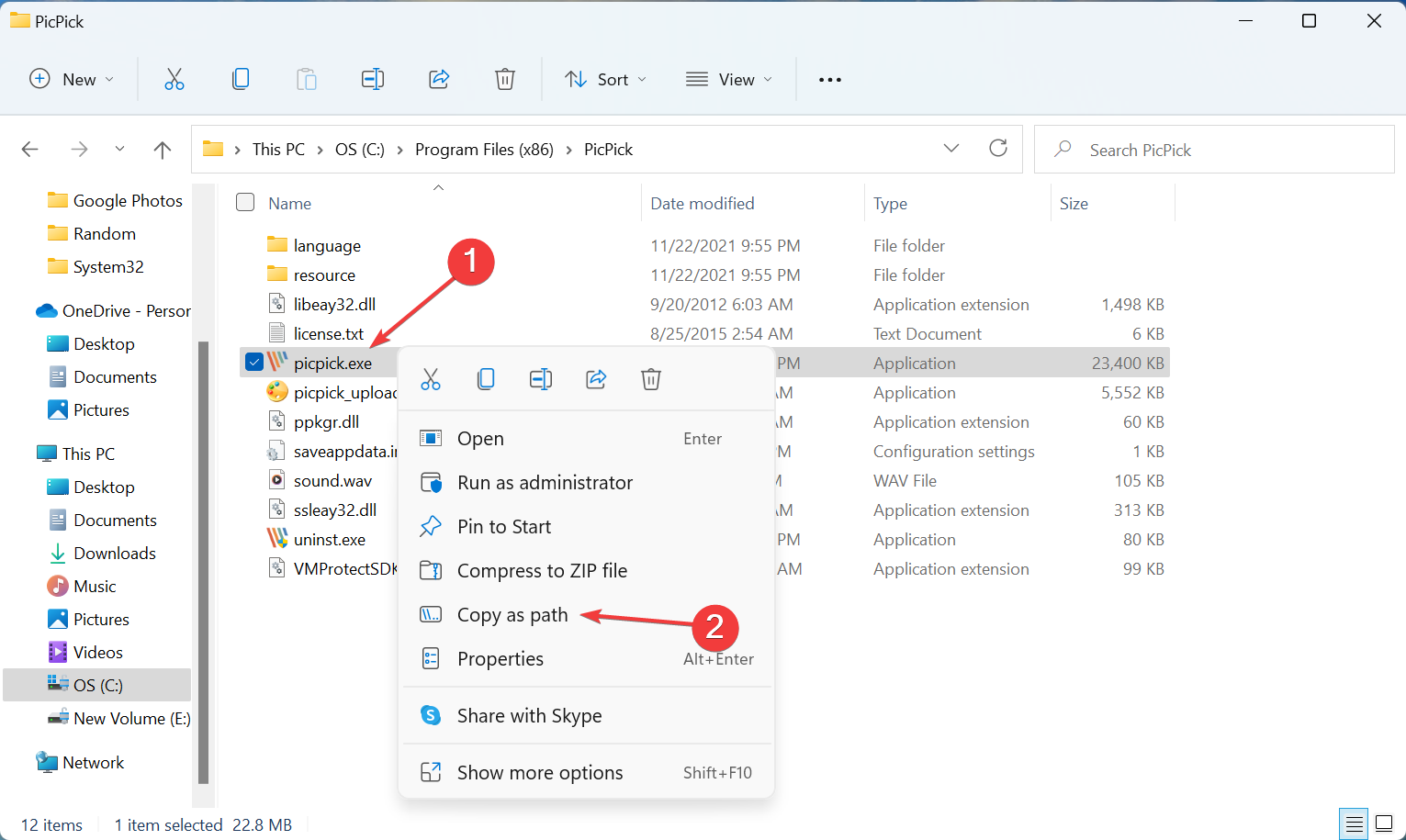
Task: Go up one folder level with the Up arrow
Action: click(163, 150)
